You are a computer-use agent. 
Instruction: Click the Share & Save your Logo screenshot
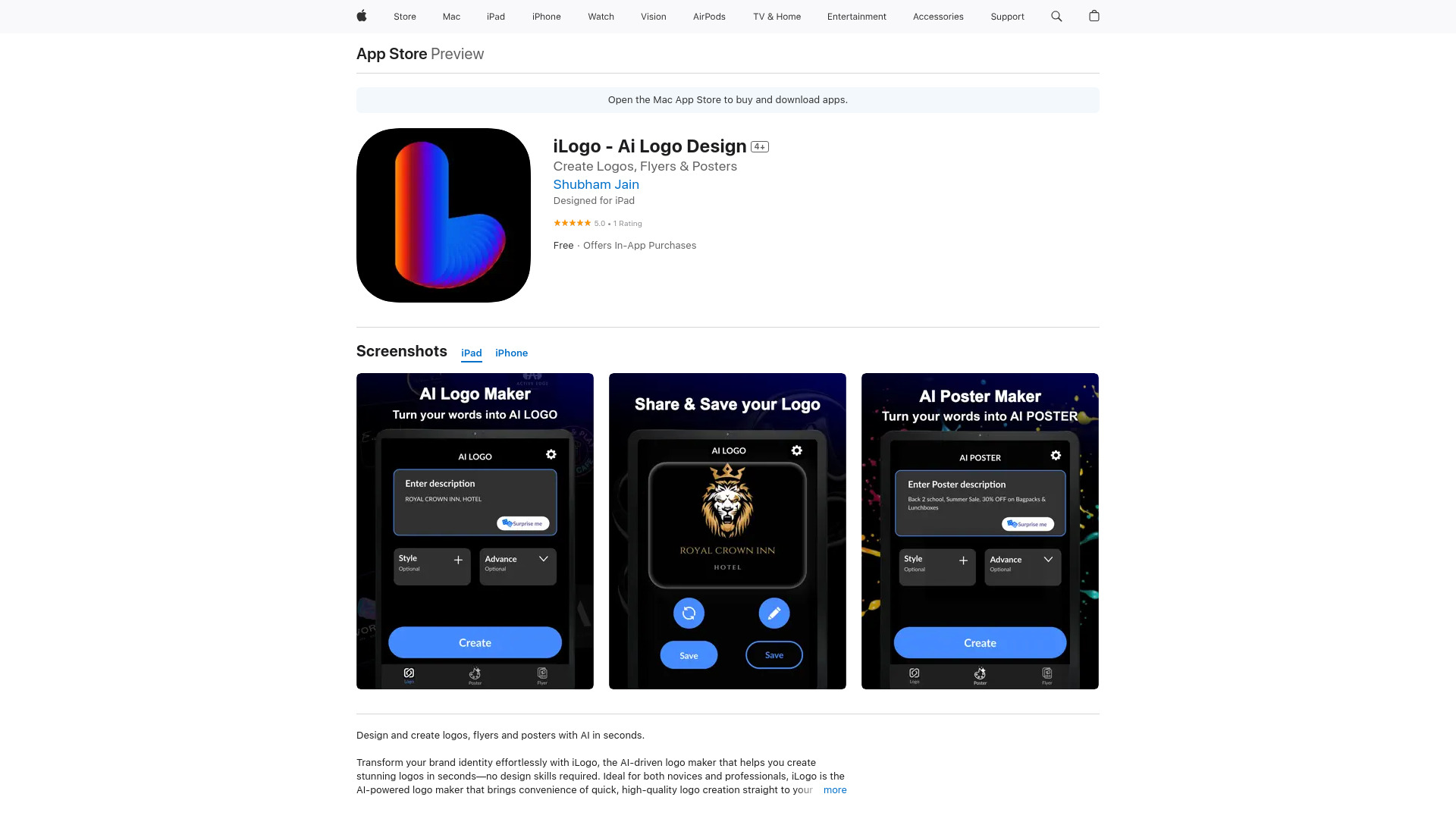click(x=727, y=530)
